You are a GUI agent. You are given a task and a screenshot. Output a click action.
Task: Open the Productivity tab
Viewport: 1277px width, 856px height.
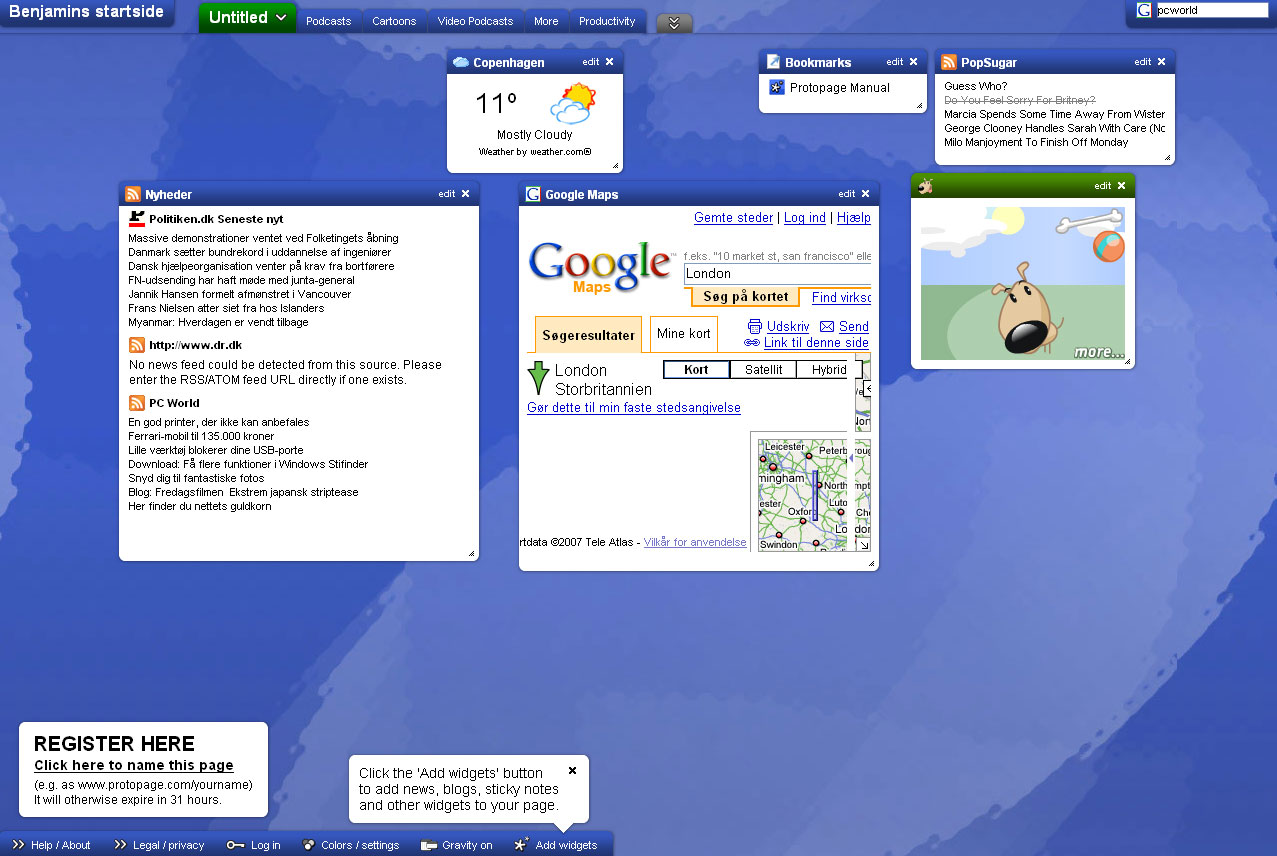[607, 21]
